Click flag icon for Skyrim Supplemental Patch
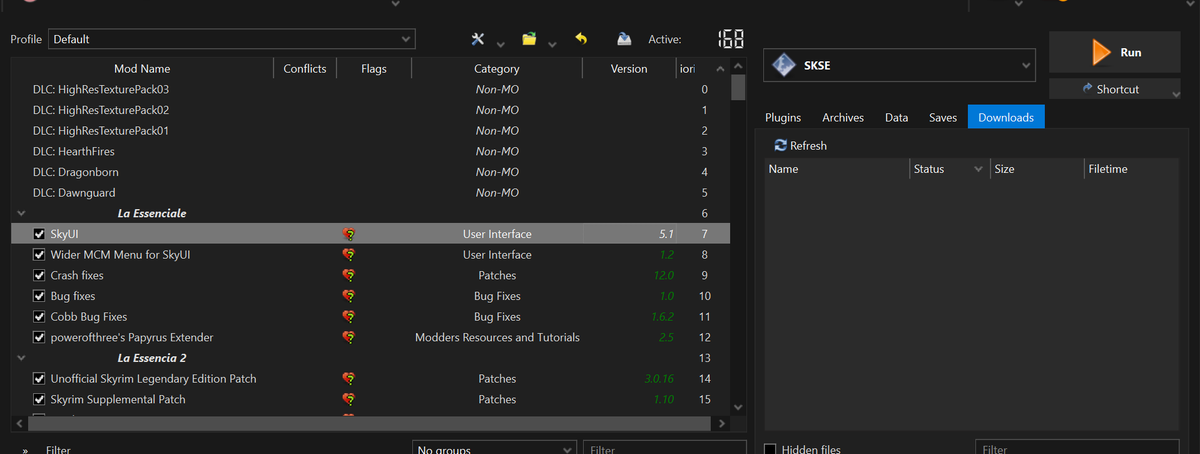 coord(348,399)
